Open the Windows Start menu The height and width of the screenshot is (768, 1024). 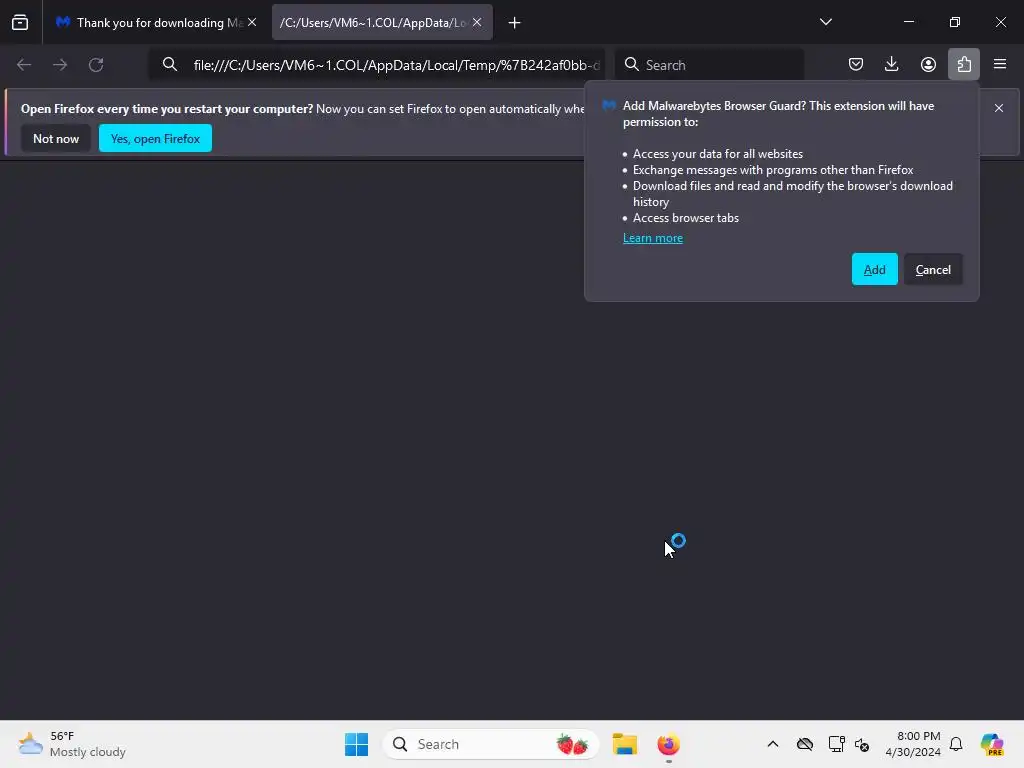pos(357,744)
